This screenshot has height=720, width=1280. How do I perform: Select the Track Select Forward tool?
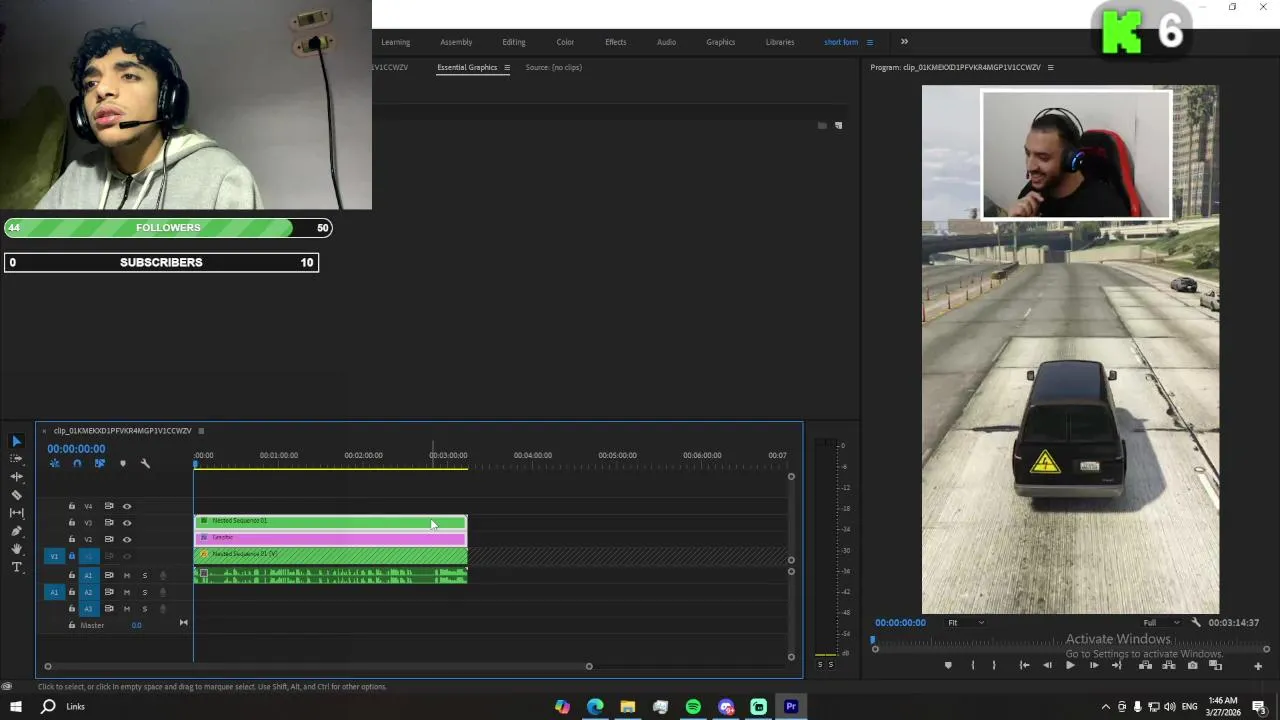pyautogui.click(x=16, y=459)
